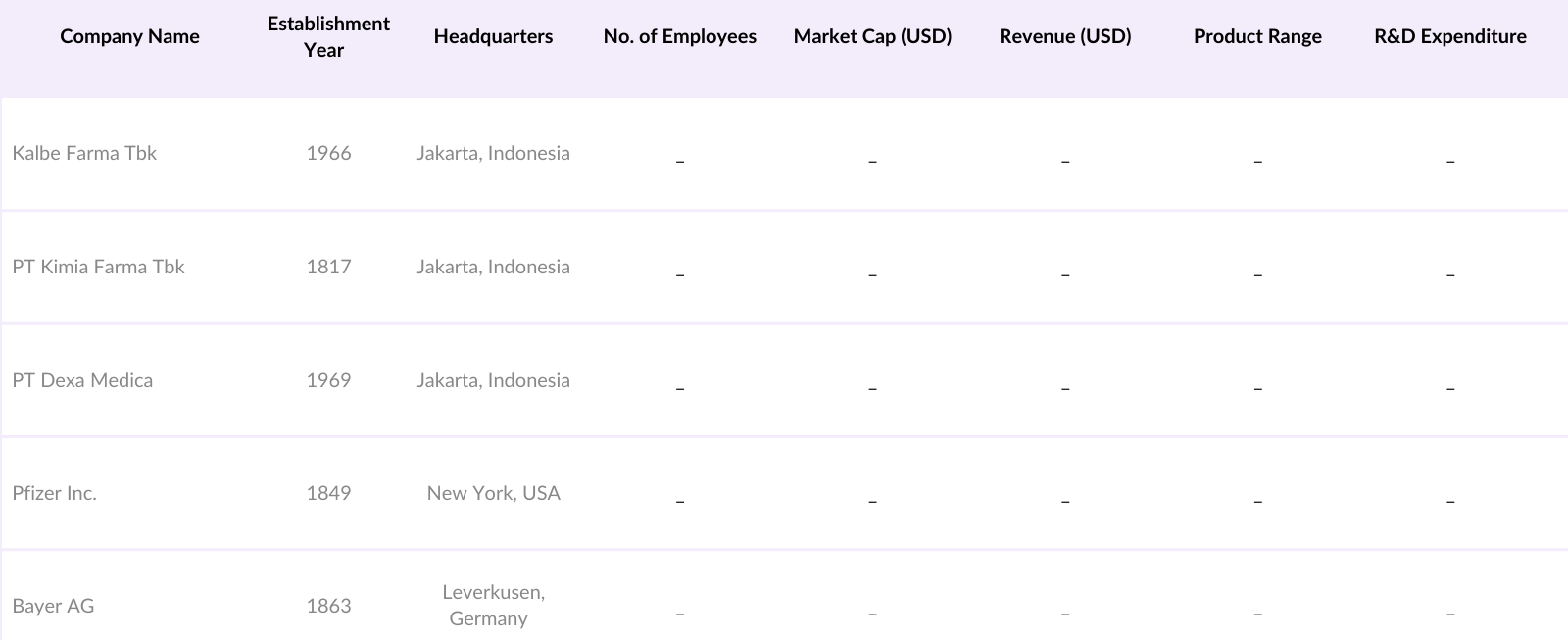Select establishment year 1969
The width and height of the screenshot is (1568, 640).
point(328,380)
